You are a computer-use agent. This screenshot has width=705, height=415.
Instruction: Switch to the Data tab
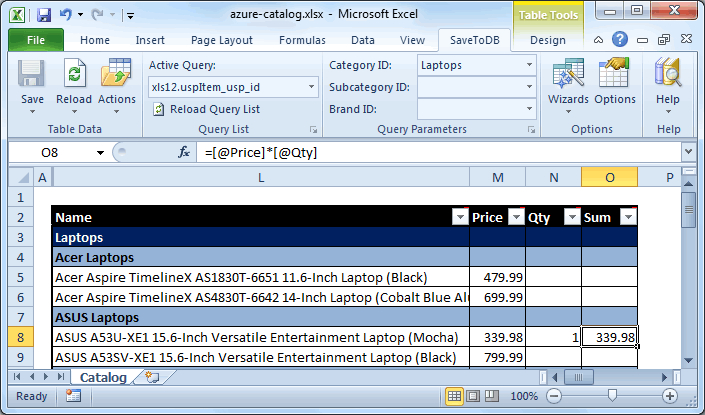363,40
